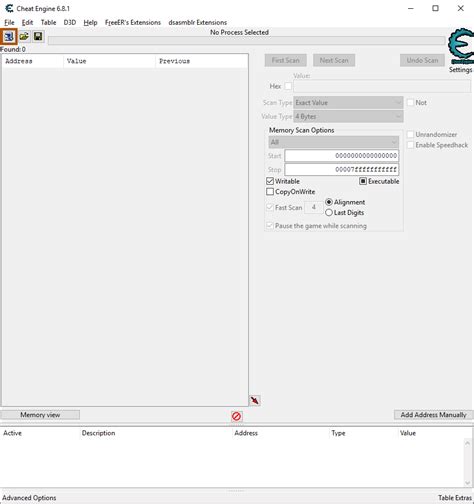
Task: Click the First Scan button
Action: coord(285,60)
